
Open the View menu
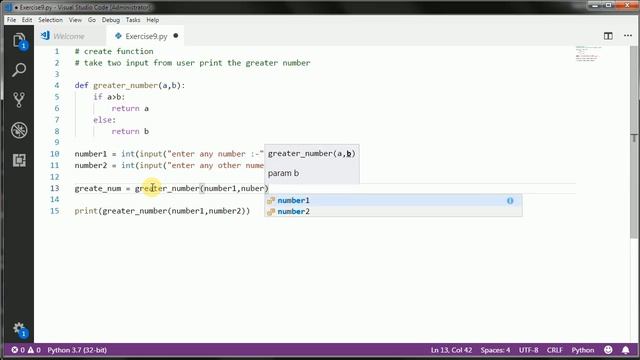pyautogui.click(x=75, y=20)
